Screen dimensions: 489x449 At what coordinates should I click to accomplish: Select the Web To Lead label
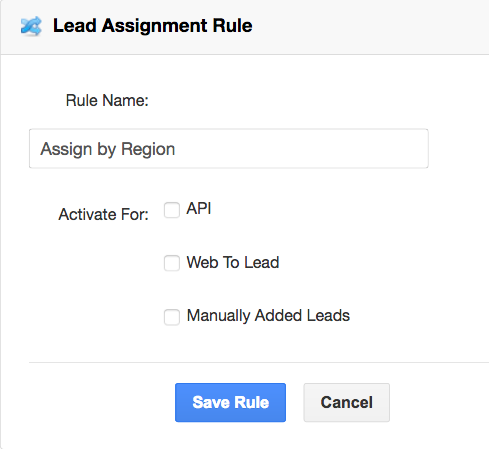[233, 262]
